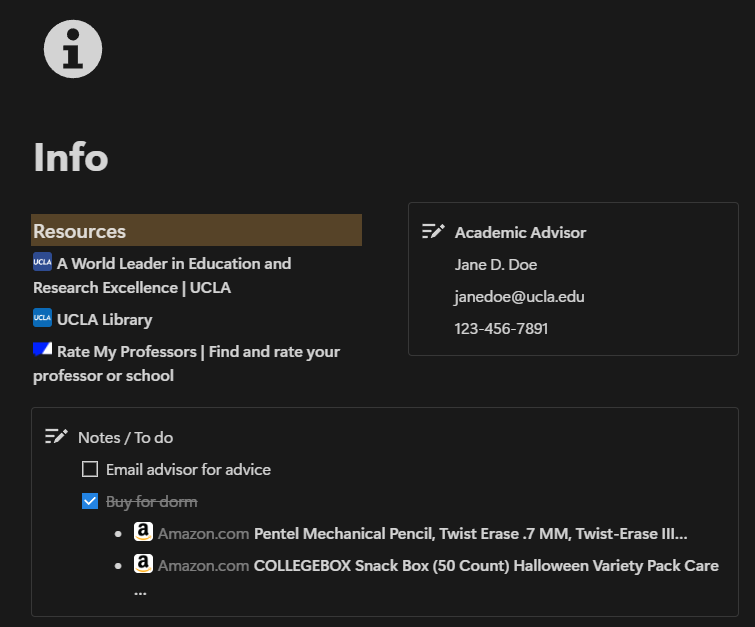Image resolution: width=755 pixels, height=627 pixels.
Task: Open the COLLEGEBOX Snack Box Amazon link
Action: coord(486,566)
